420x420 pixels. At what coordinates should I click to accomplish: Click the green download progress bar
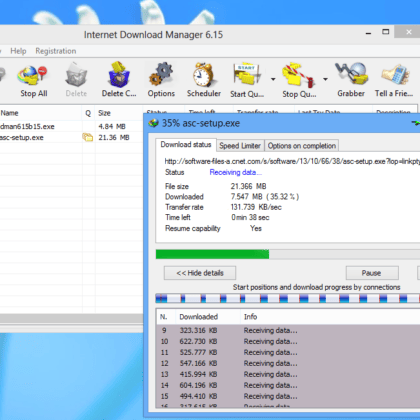(212, 254)
